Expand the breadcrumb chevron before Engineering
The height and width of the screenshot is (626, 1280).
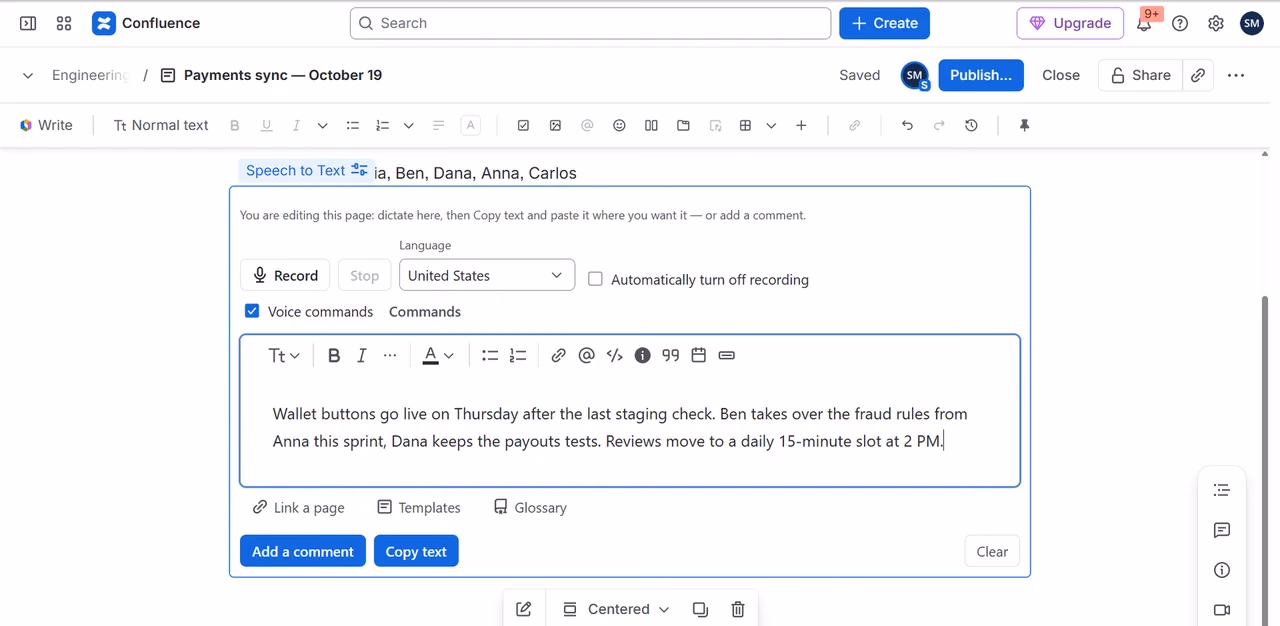pyautogui.click(x=28, y=75)
